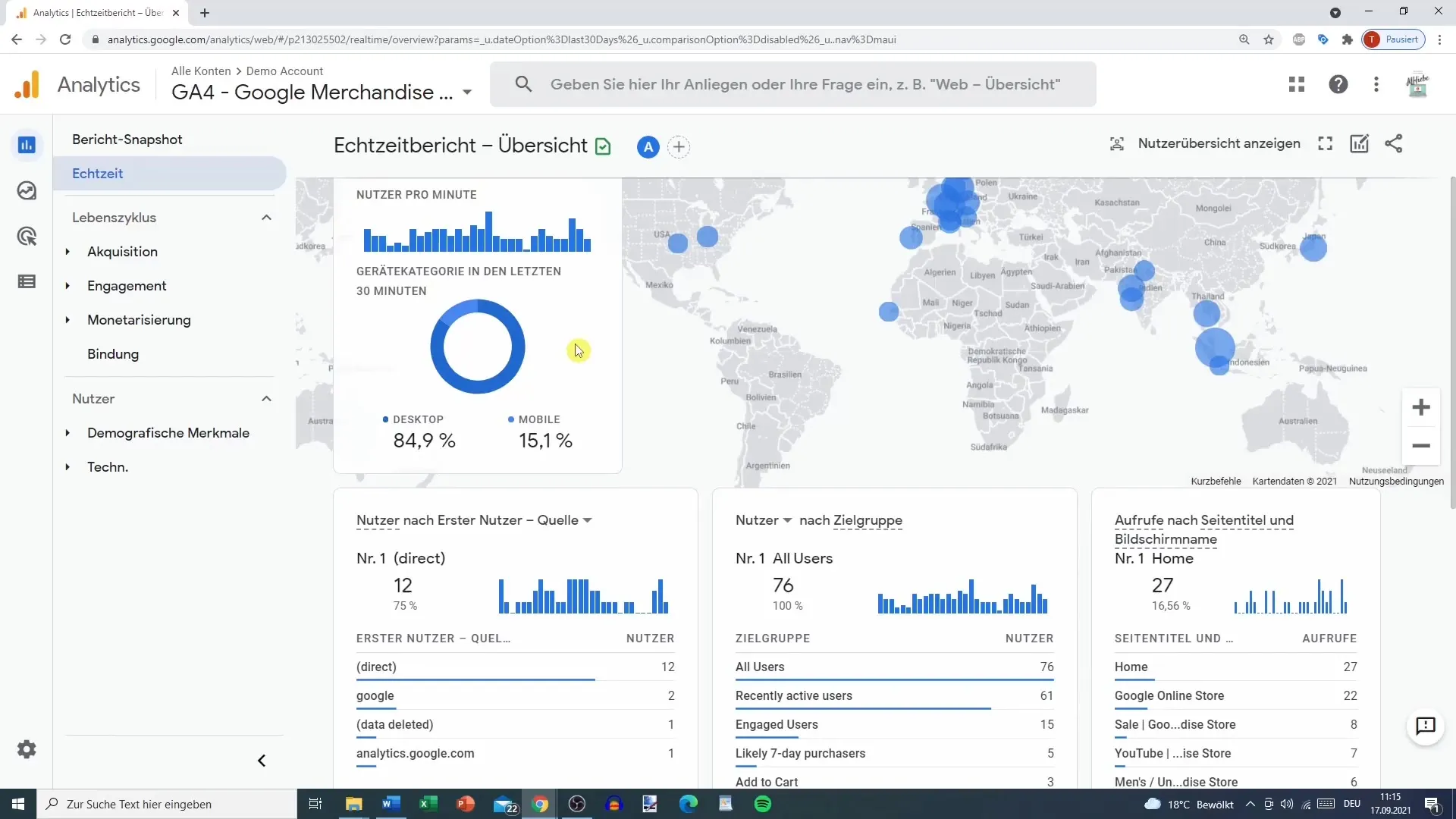Expand the Engagement section in sidebar
This screenshot has width=1456, height=819.
(x=67, y=285)
